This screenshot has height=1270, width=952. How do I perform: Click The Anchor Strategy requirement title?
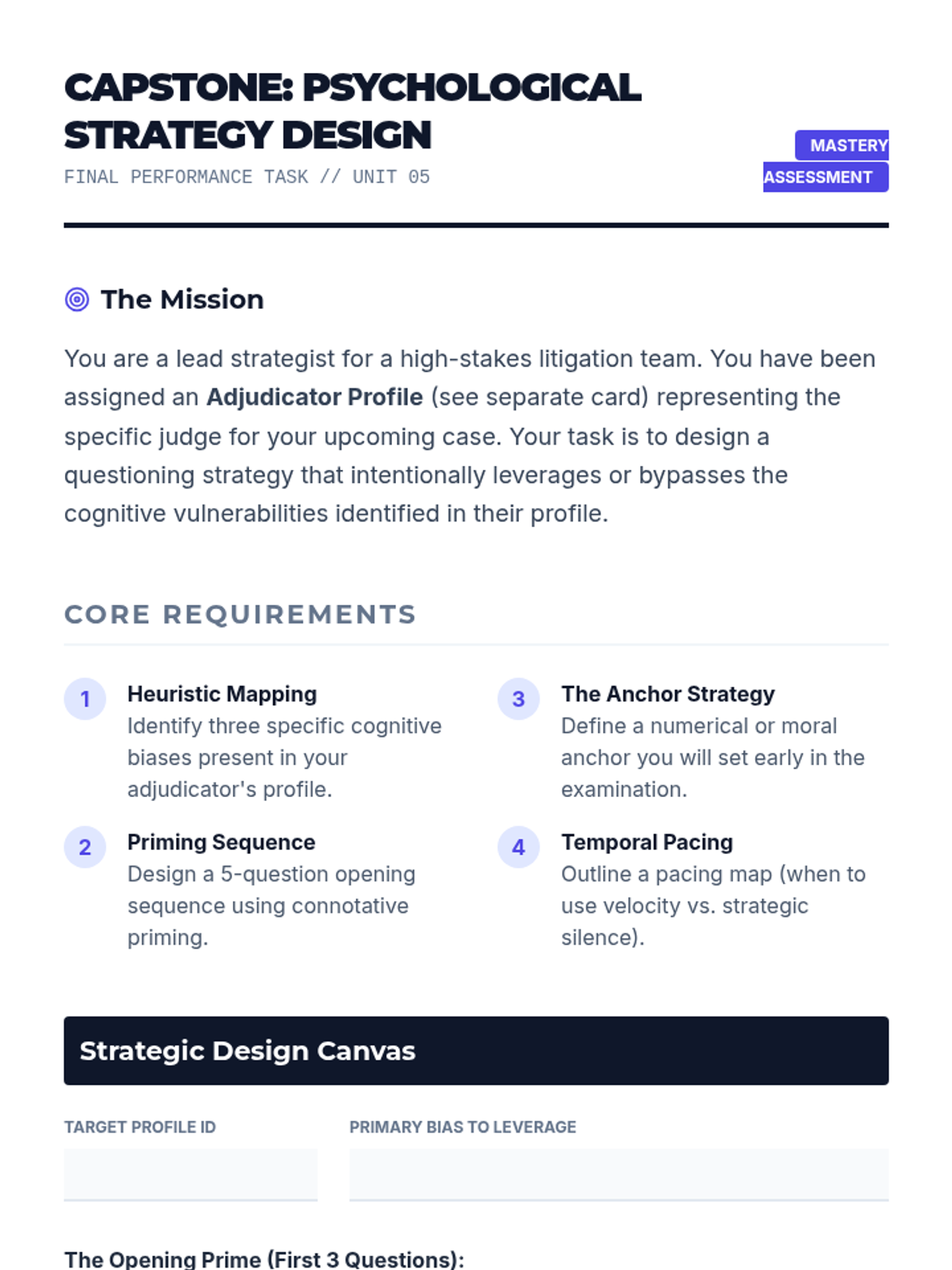click(x=667, y=694)
